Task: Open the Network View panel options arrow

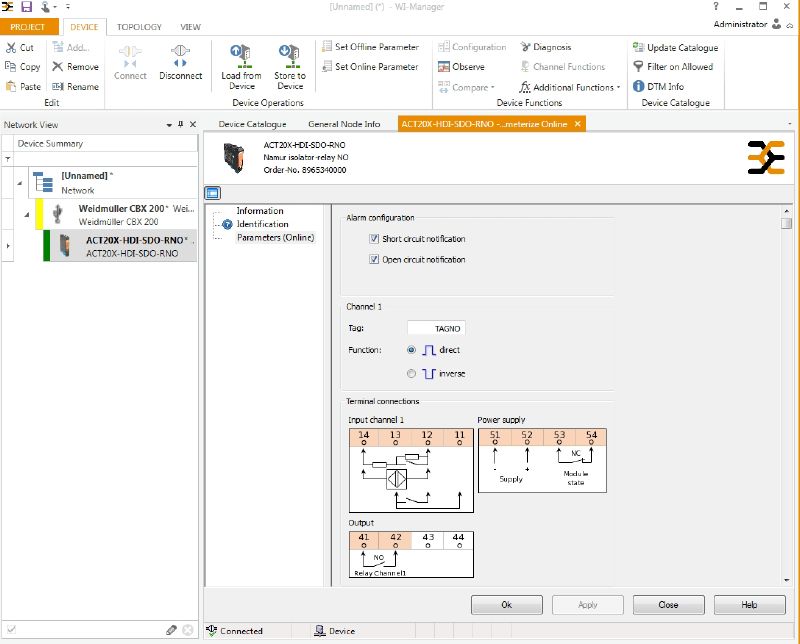Action: (169, 125)
